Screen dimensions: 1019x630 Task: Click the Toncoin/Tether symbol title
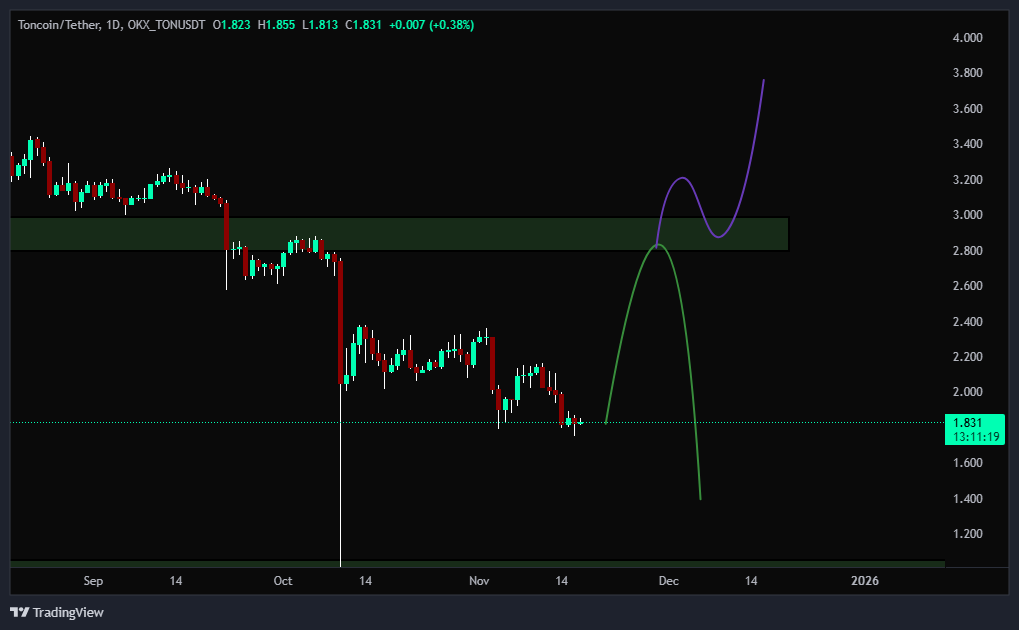(58, 23)
